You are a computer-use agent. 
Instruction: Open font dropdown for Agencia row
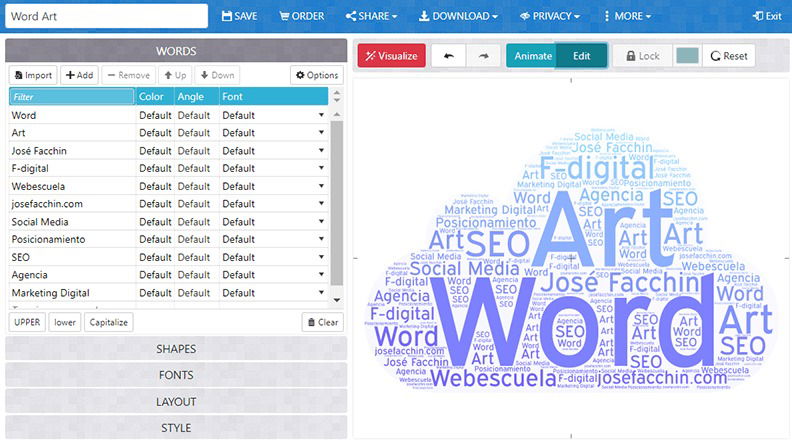321,275
